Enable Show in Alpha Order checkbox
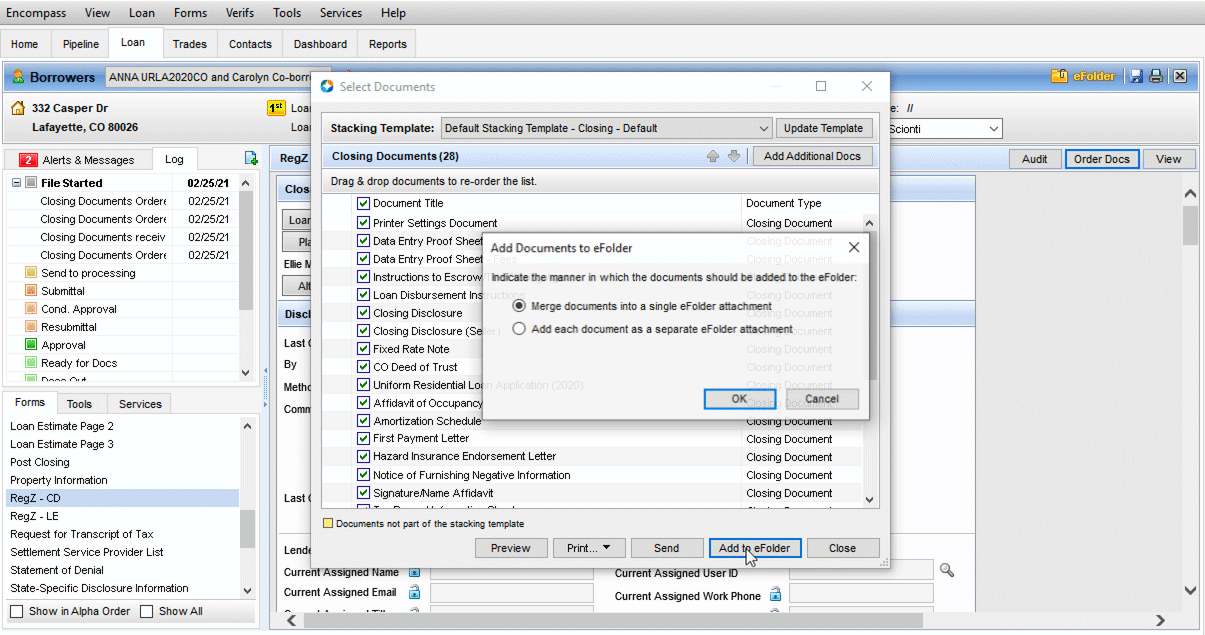 pos(17,611)
